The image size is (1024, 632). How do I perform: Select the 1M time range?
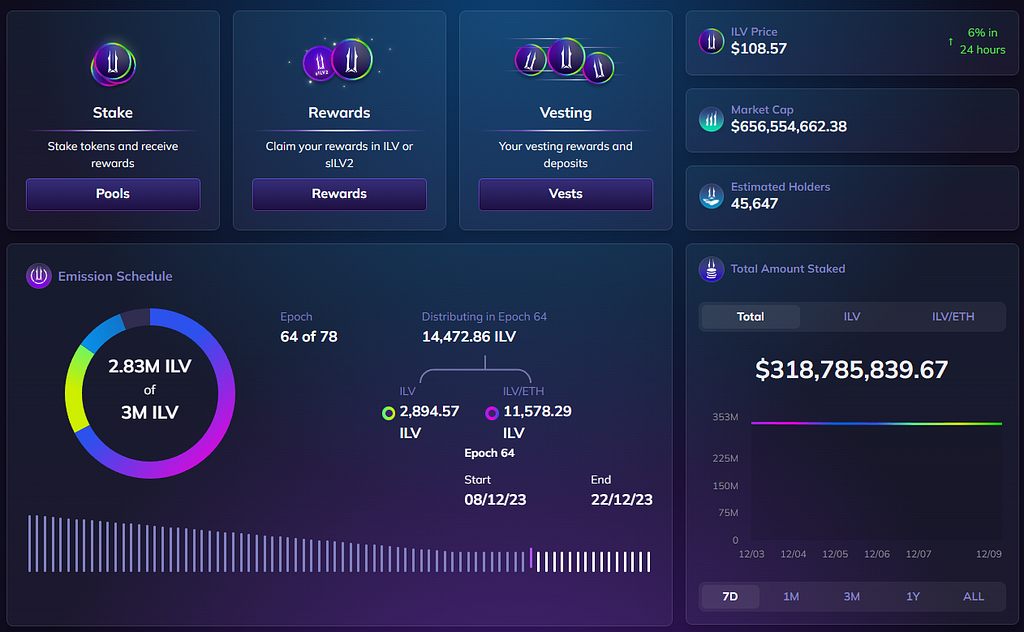click(x=791, y=596)
